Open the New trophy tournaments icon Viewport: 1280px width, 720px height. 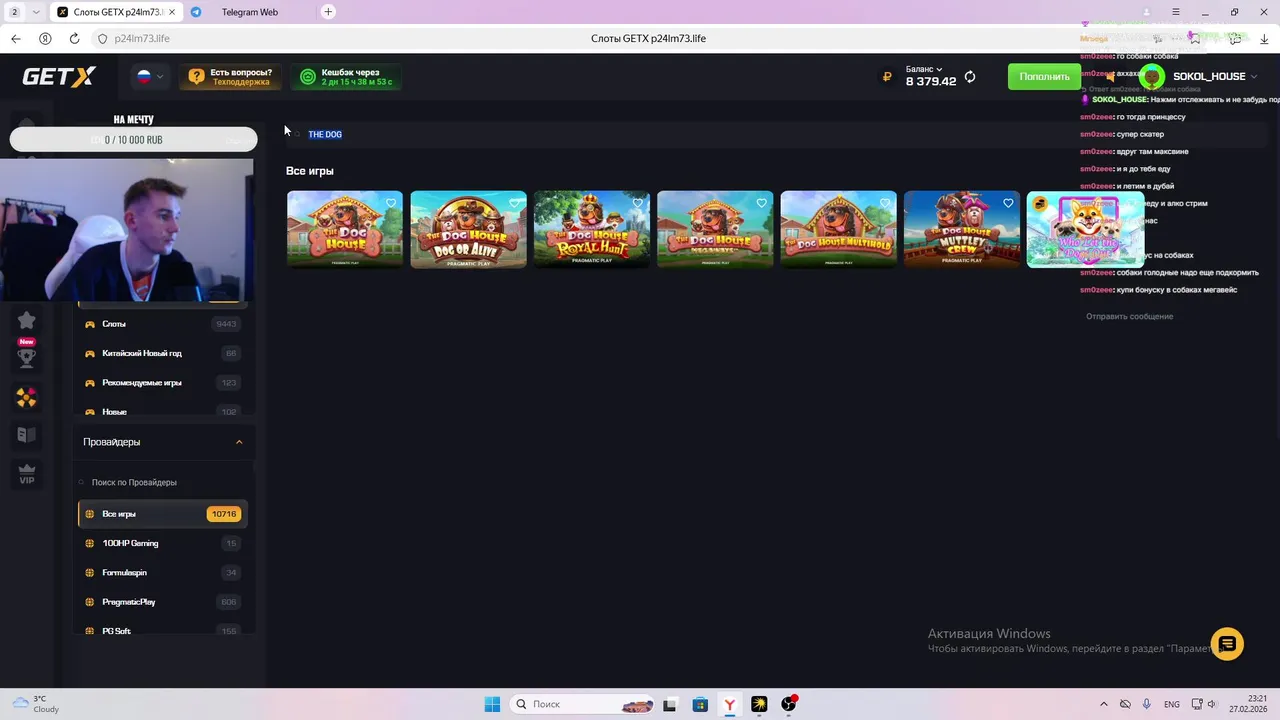tap(27, 355)
